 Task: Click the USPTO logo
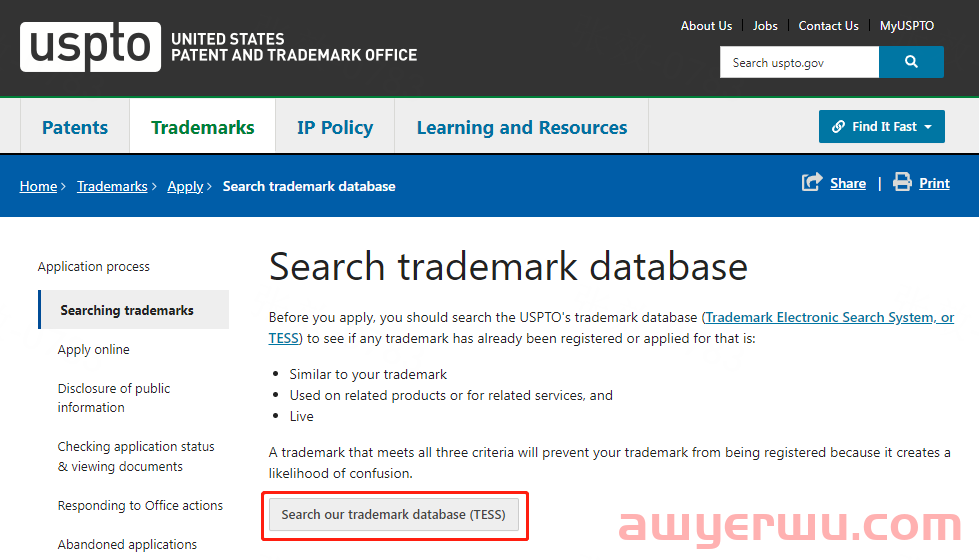(x=91, y=47)
